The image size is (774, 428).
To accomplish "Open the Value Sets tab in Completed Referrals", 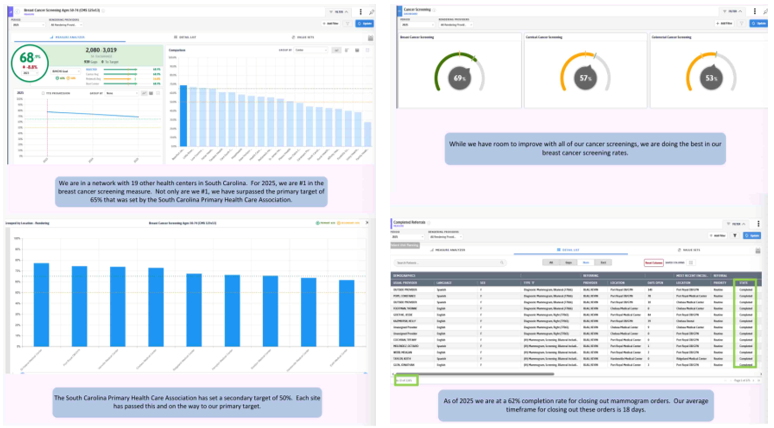I will click(689, 250).
